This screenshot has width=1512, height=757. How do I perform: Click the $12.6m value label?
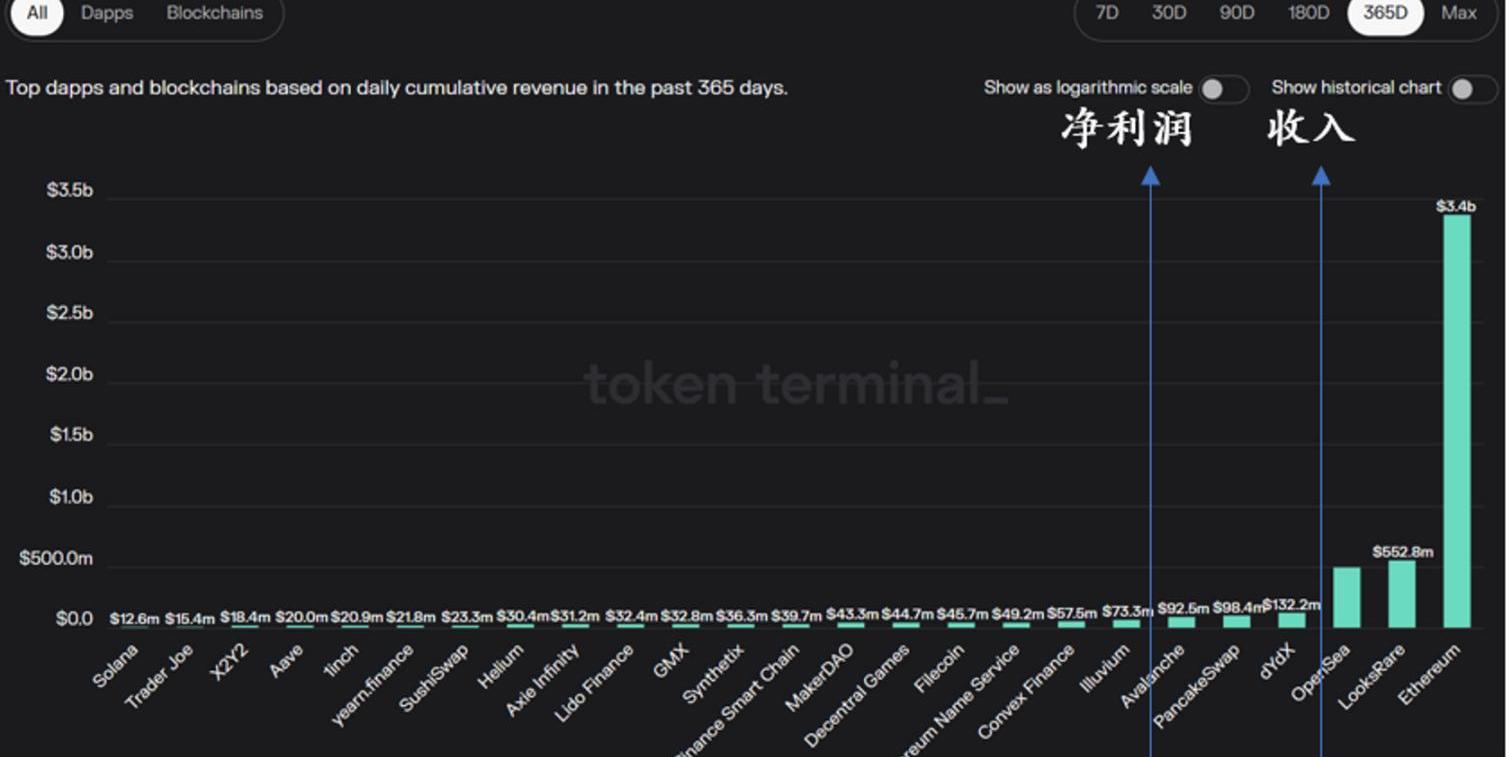tap(135, 619)
